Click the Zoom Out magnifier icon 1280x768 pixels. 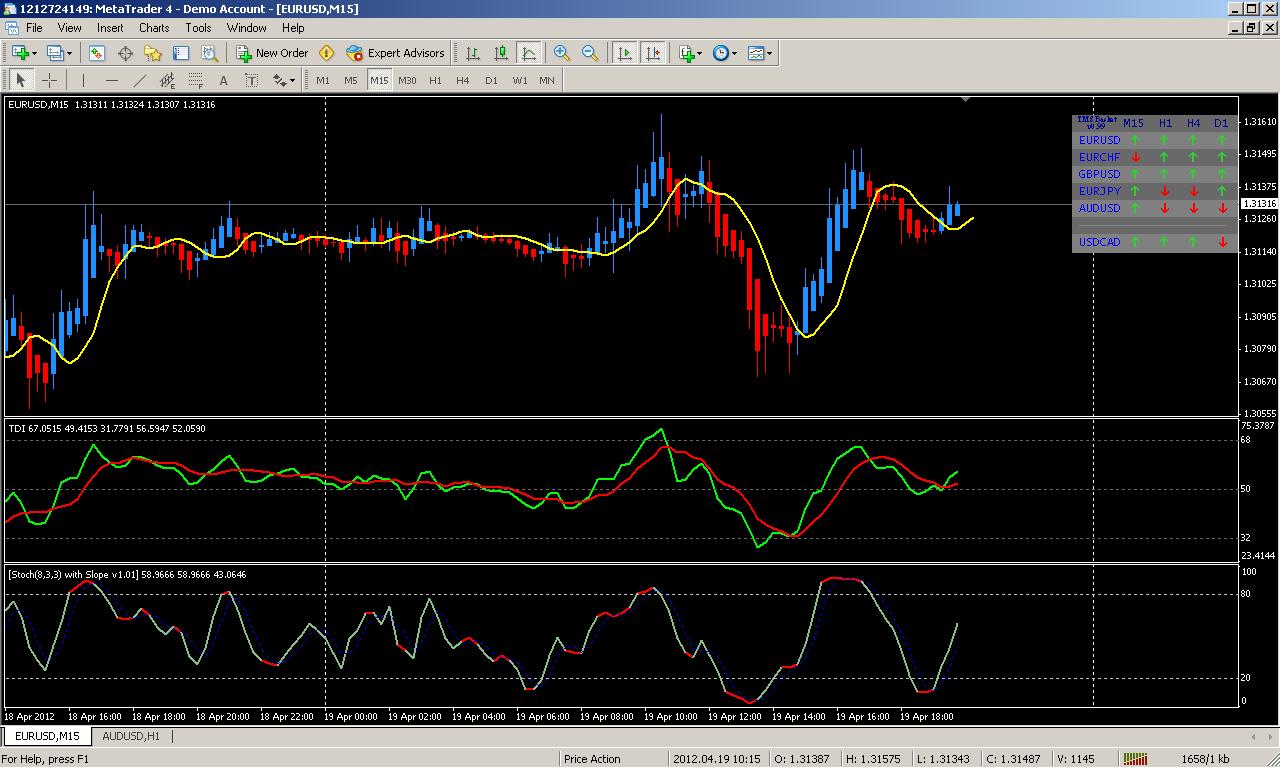tap(590, 53)
